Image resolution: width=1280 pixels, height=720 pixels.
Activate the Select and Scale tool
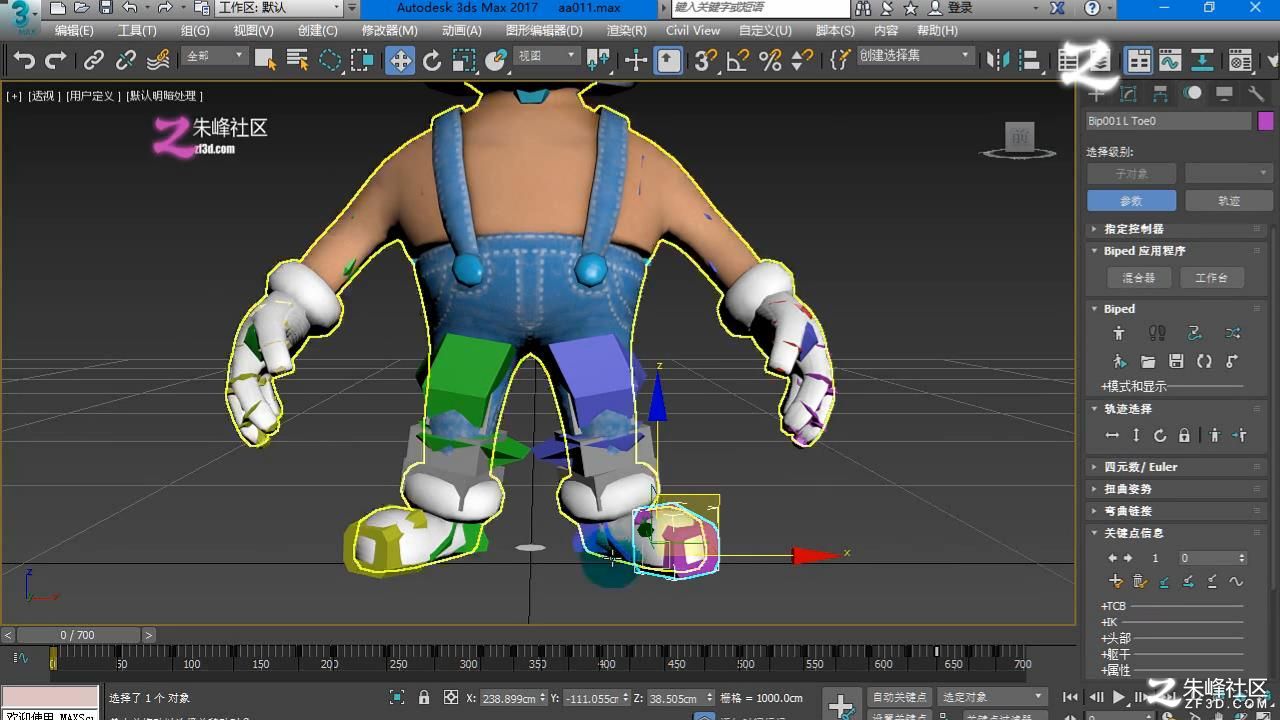pos(464,61)
